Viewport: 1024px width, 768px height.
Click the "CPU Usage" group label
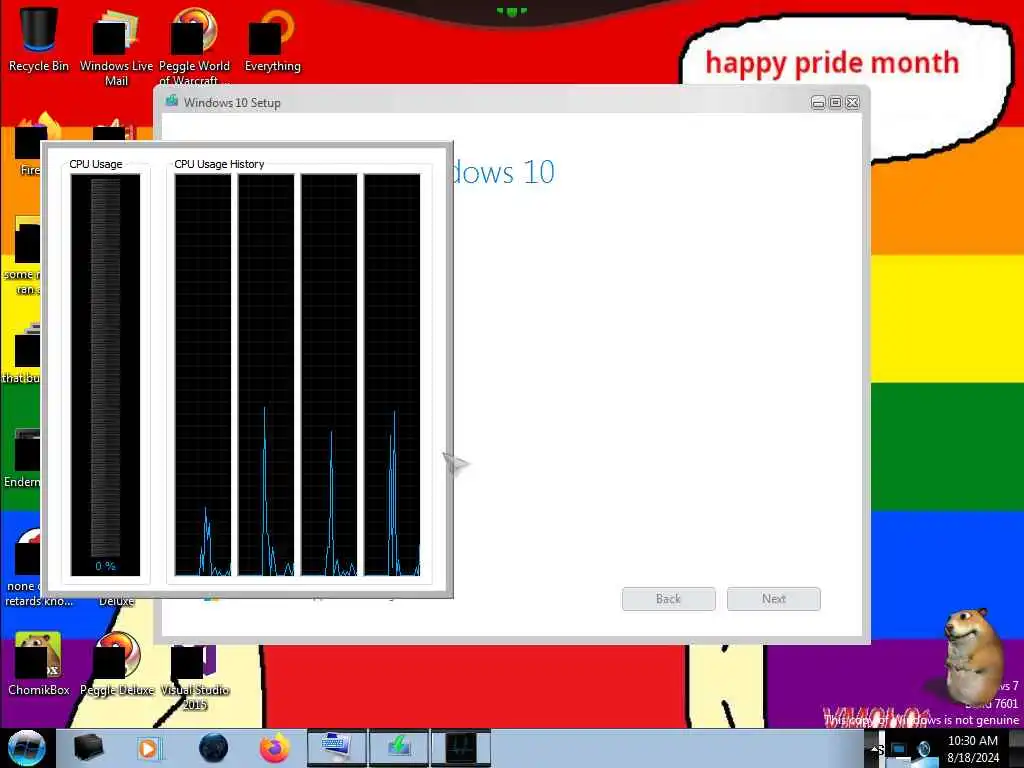click(x=95, y=164)
